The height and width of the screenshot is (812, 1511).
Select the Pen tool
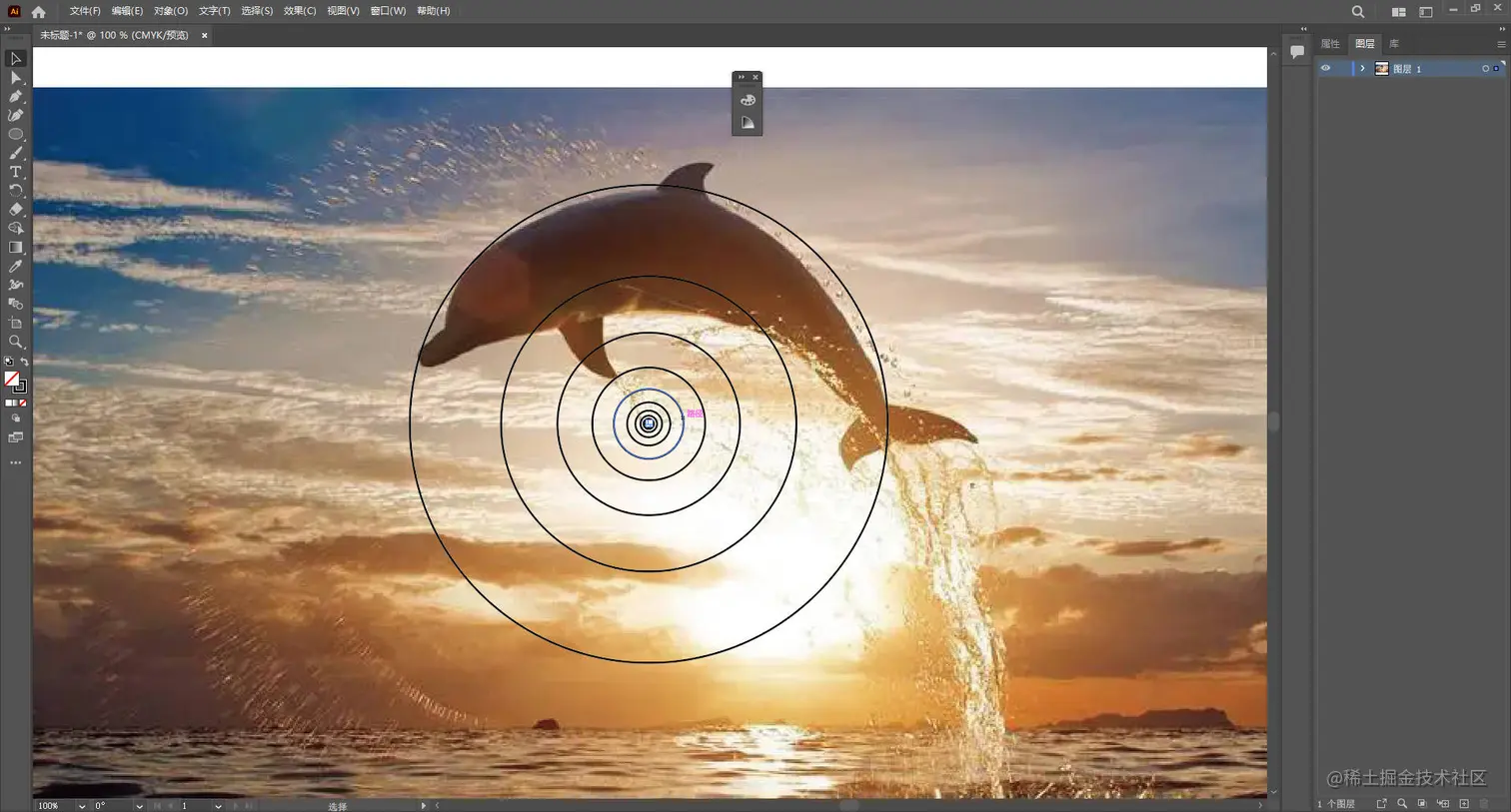(15, 97)
